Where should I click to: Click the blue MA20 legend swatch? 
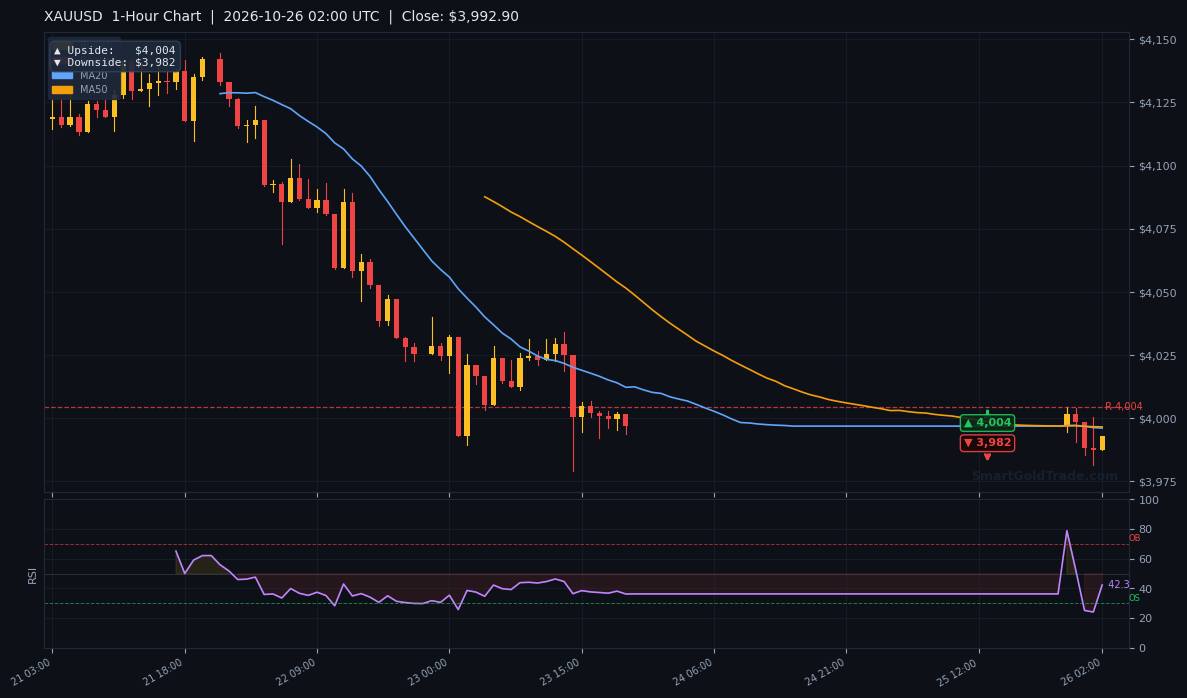[62, 76]
